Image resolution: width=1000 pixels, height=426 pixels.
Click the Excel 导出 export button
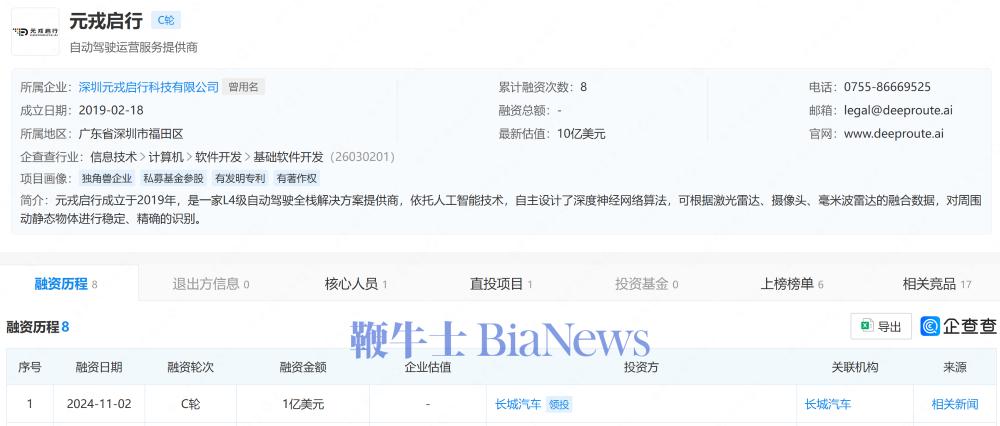pyautogui.click(x=880, y=326)
